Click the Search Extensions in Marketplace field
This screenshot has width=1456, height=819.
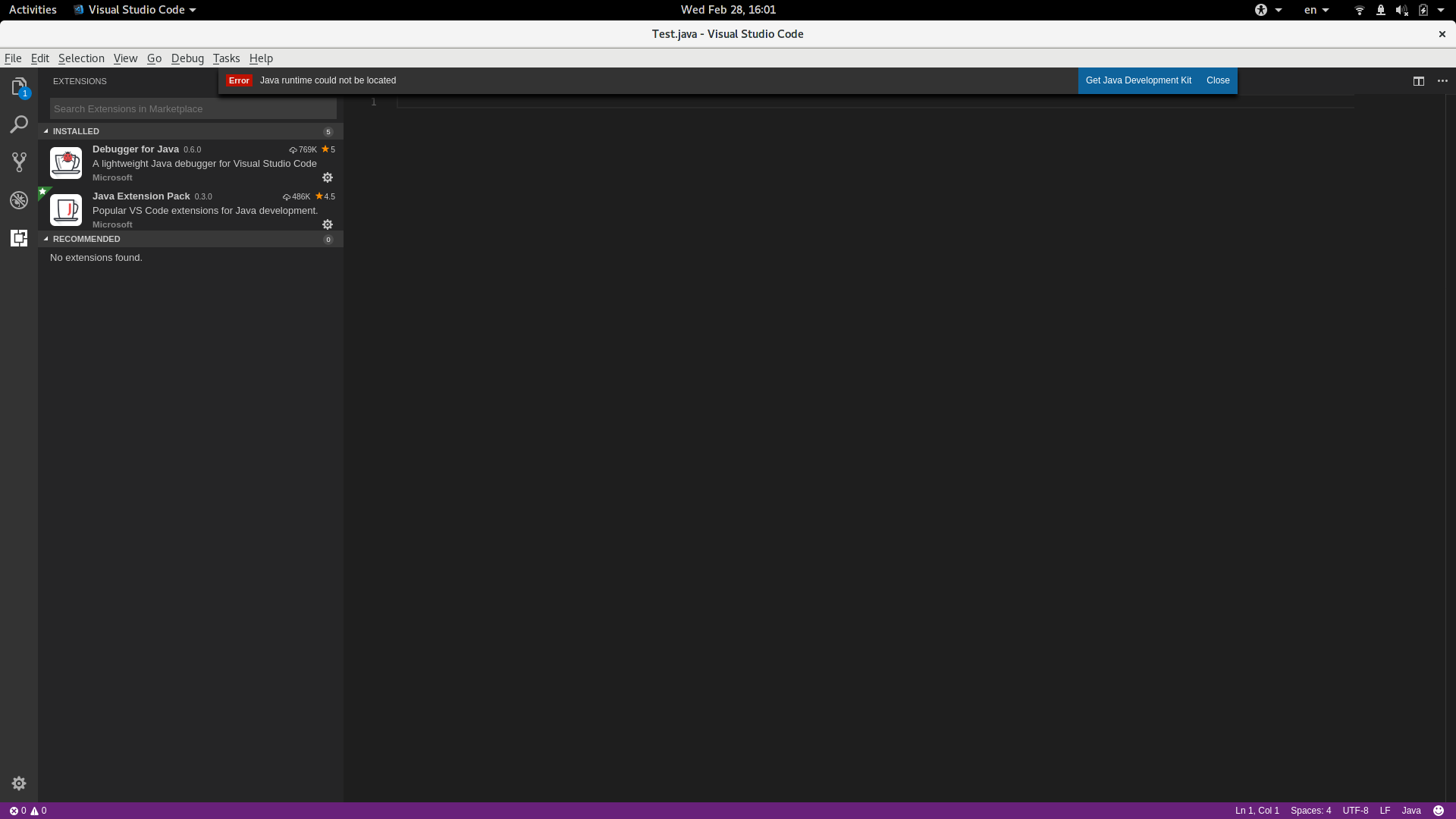pos(193,108)
